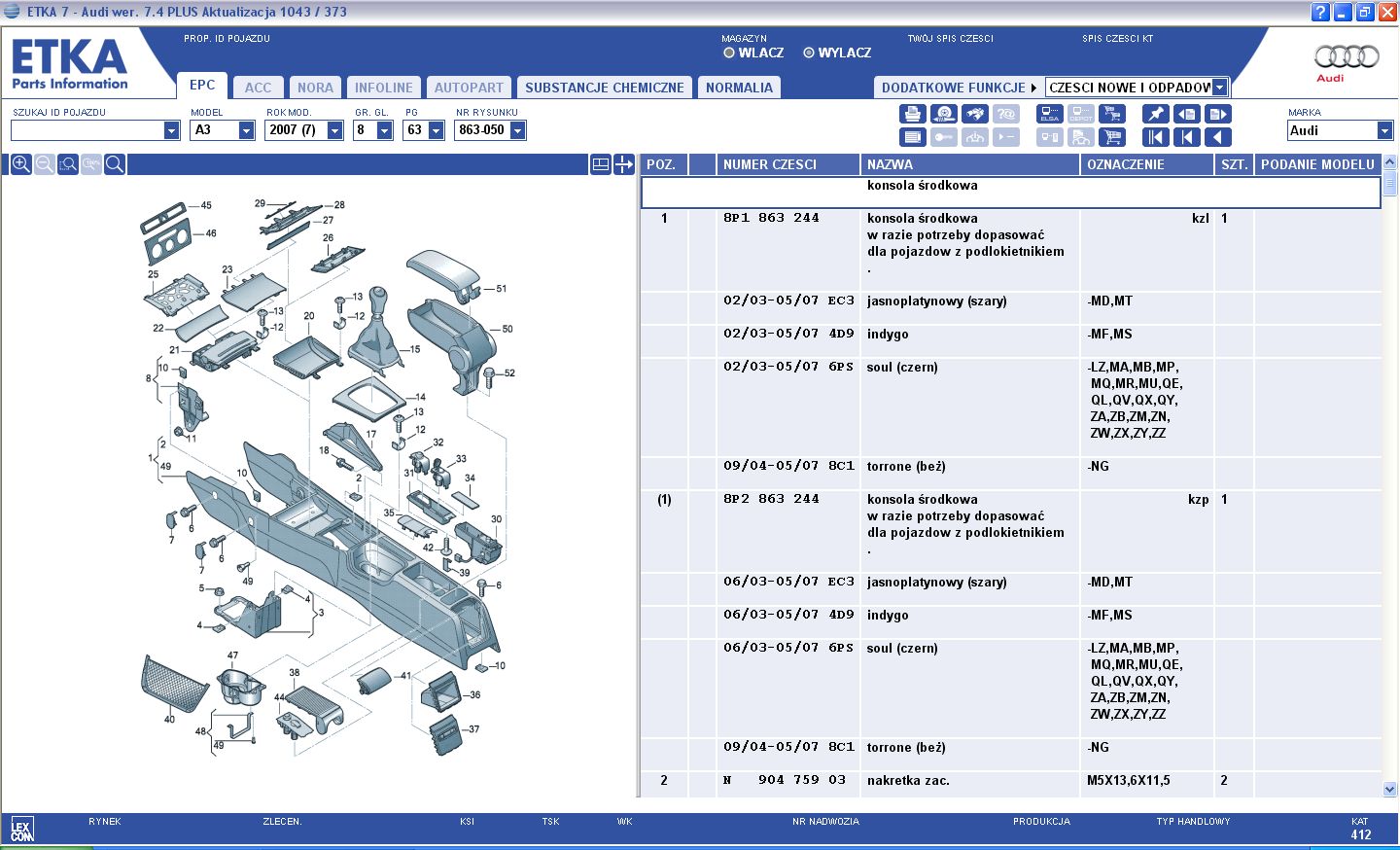Image resolution: width=1400 pixels, height=850 pixels.
Task: Click the plain magnifier icon
Action: tap(114, 164)
